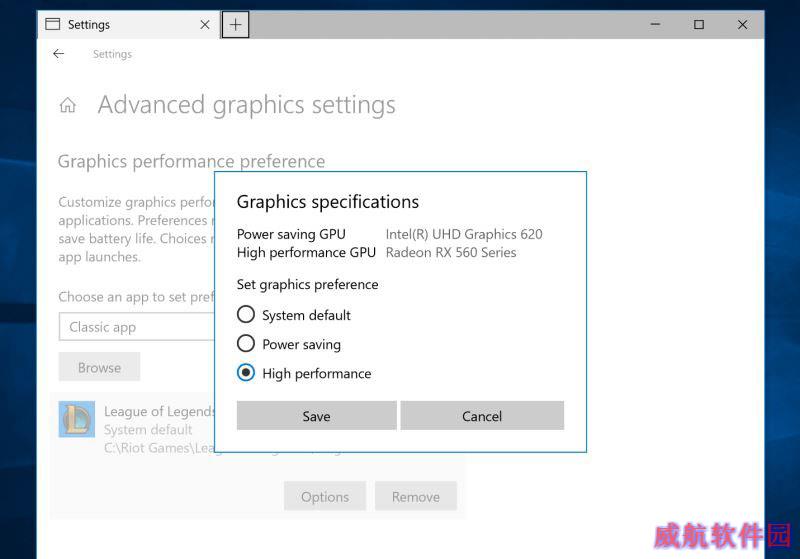Click the Settings breadcrumb label
Image resolution: width=800 pixels, height=559 pixels.
[112, 54]
